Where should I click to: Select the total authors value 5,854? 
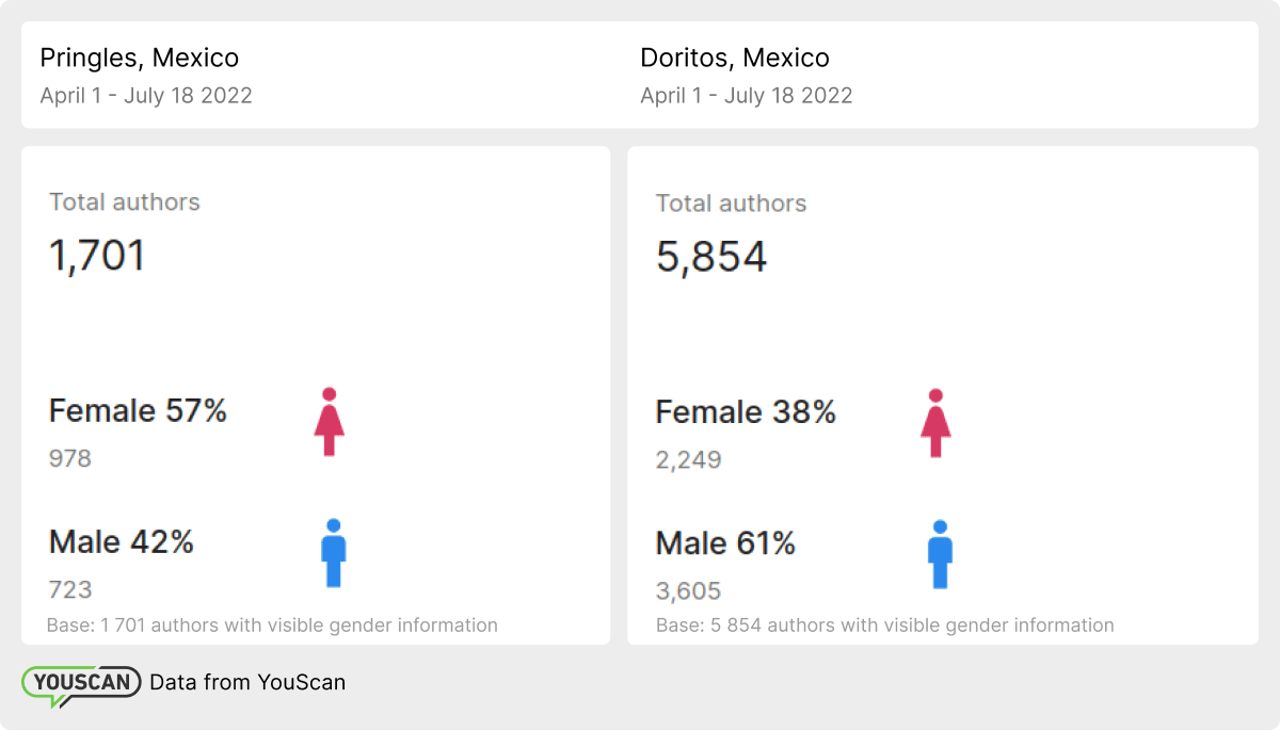pos(711,257)
